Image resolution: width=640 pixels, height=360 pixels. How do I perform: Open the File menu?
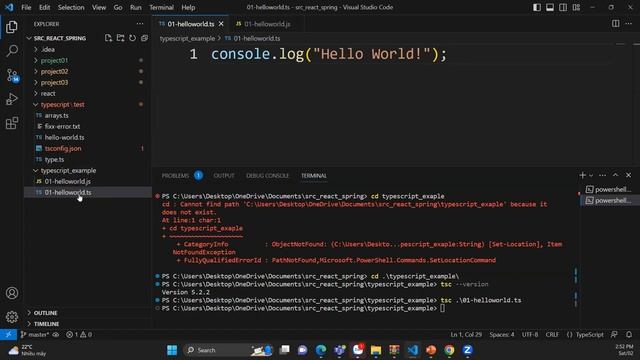(x=26, y=7)
